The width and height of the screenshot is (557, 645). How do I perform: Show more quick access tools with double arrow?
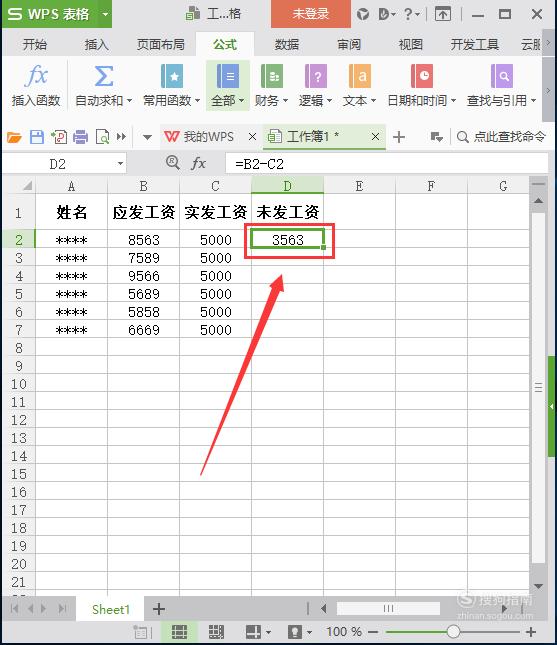[121, 136]
